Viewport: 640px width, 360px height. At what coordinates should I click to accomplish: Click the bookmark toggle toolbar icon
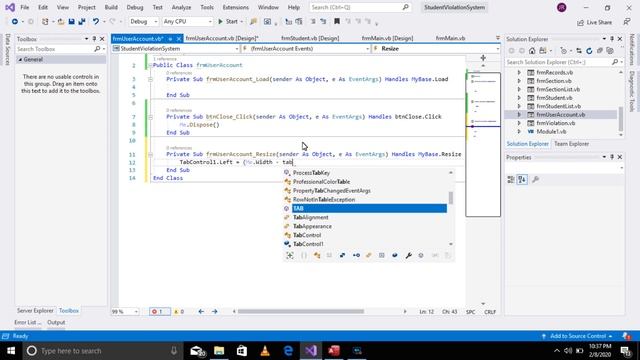[x=337, y=21]
